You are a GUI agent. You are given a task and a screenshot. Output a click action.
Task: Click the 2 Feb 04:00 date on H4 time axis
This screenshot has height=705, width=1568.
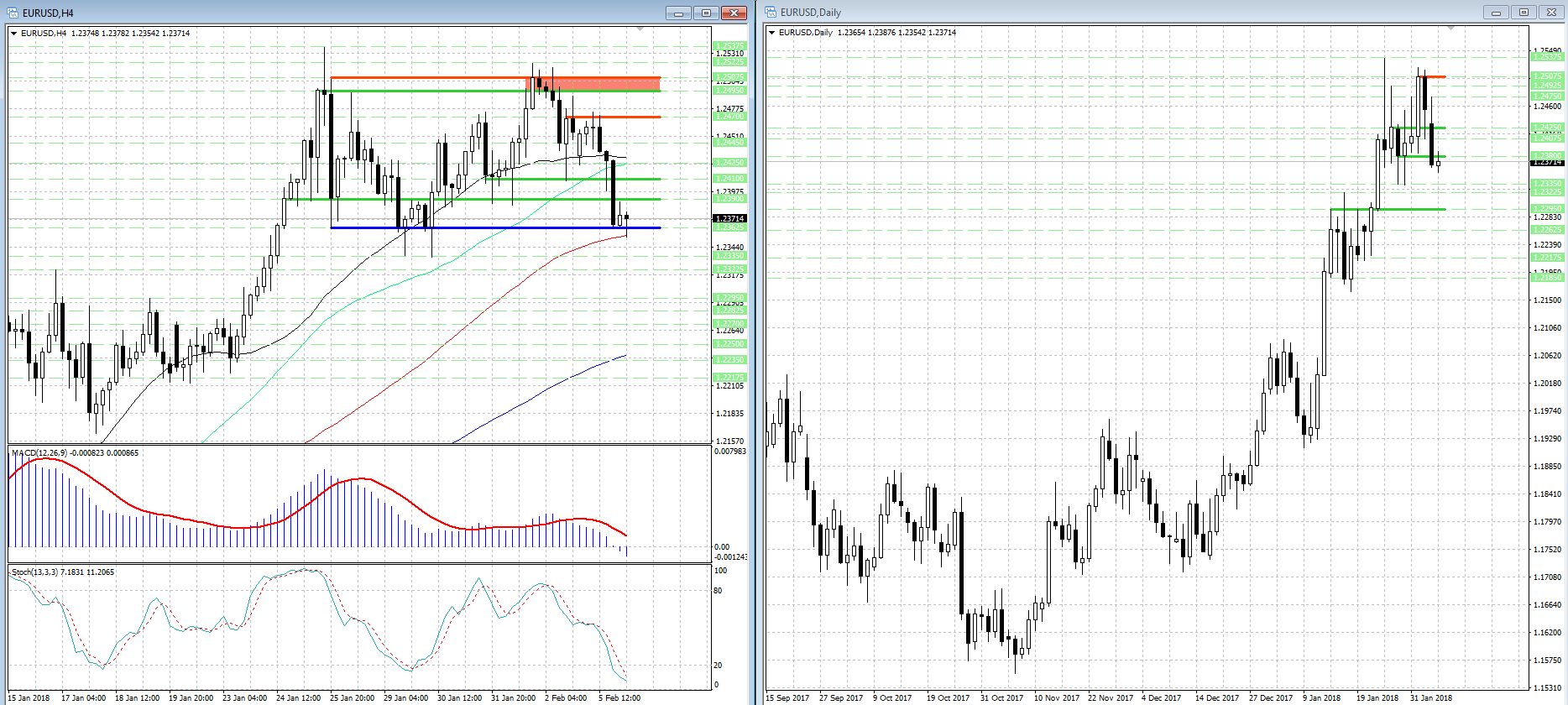[566, 698]
